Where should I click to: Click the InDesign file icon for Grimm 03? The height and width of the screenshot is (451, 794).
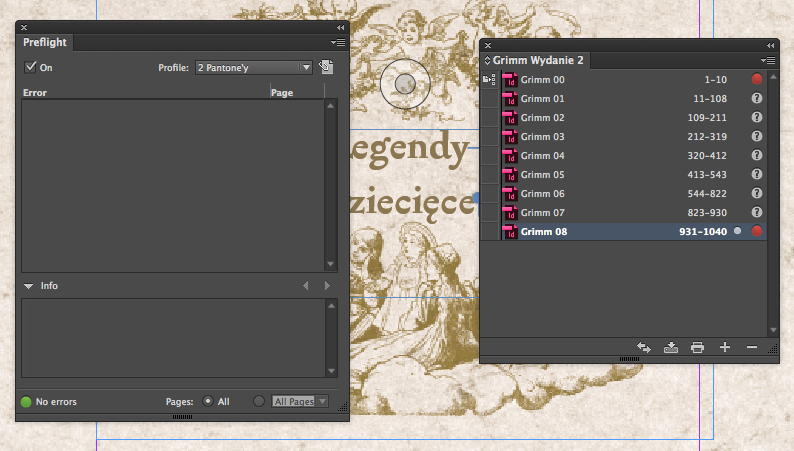tap(509, 137)
